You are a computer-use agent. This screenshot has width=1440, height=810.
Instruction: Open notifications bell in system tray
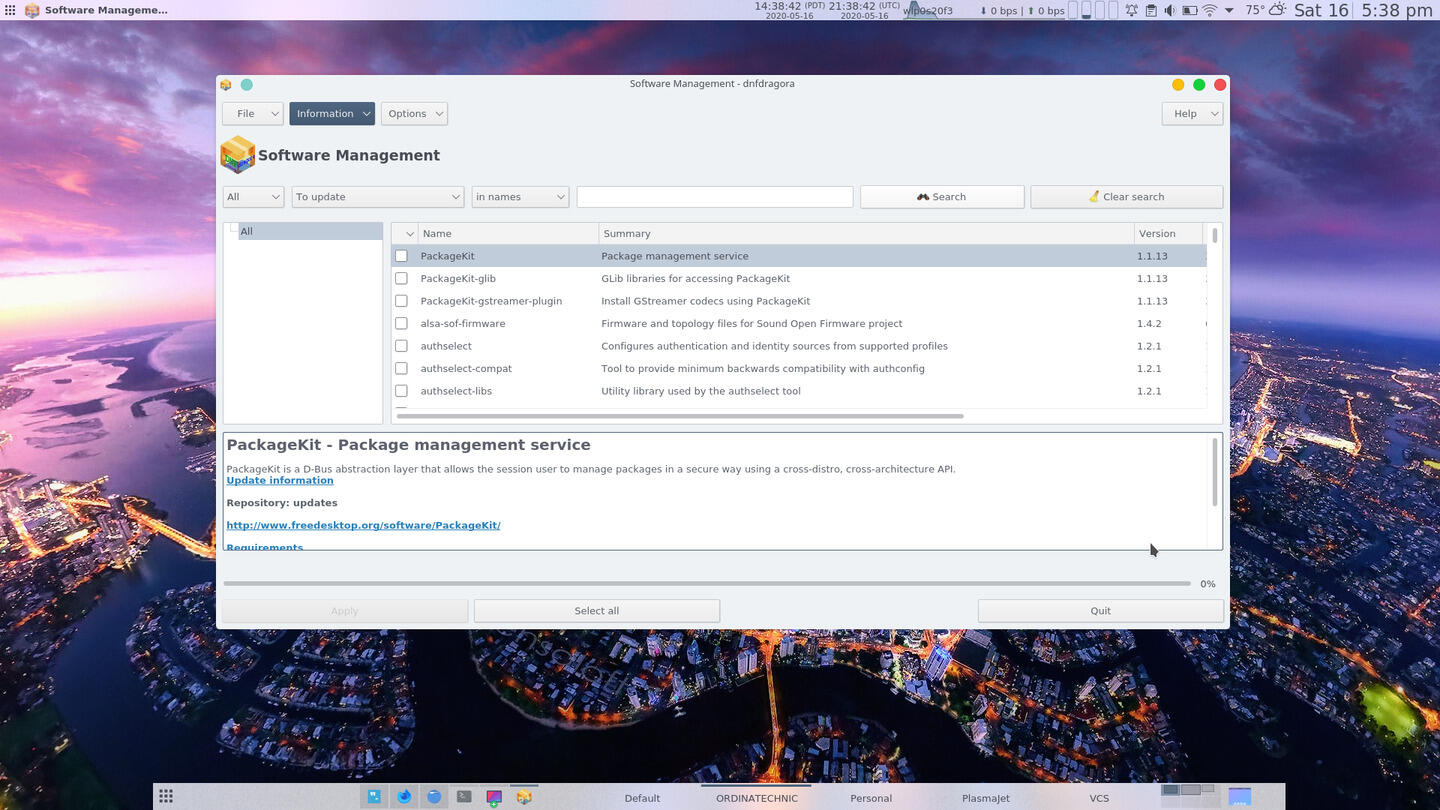tap(1132, 10)
